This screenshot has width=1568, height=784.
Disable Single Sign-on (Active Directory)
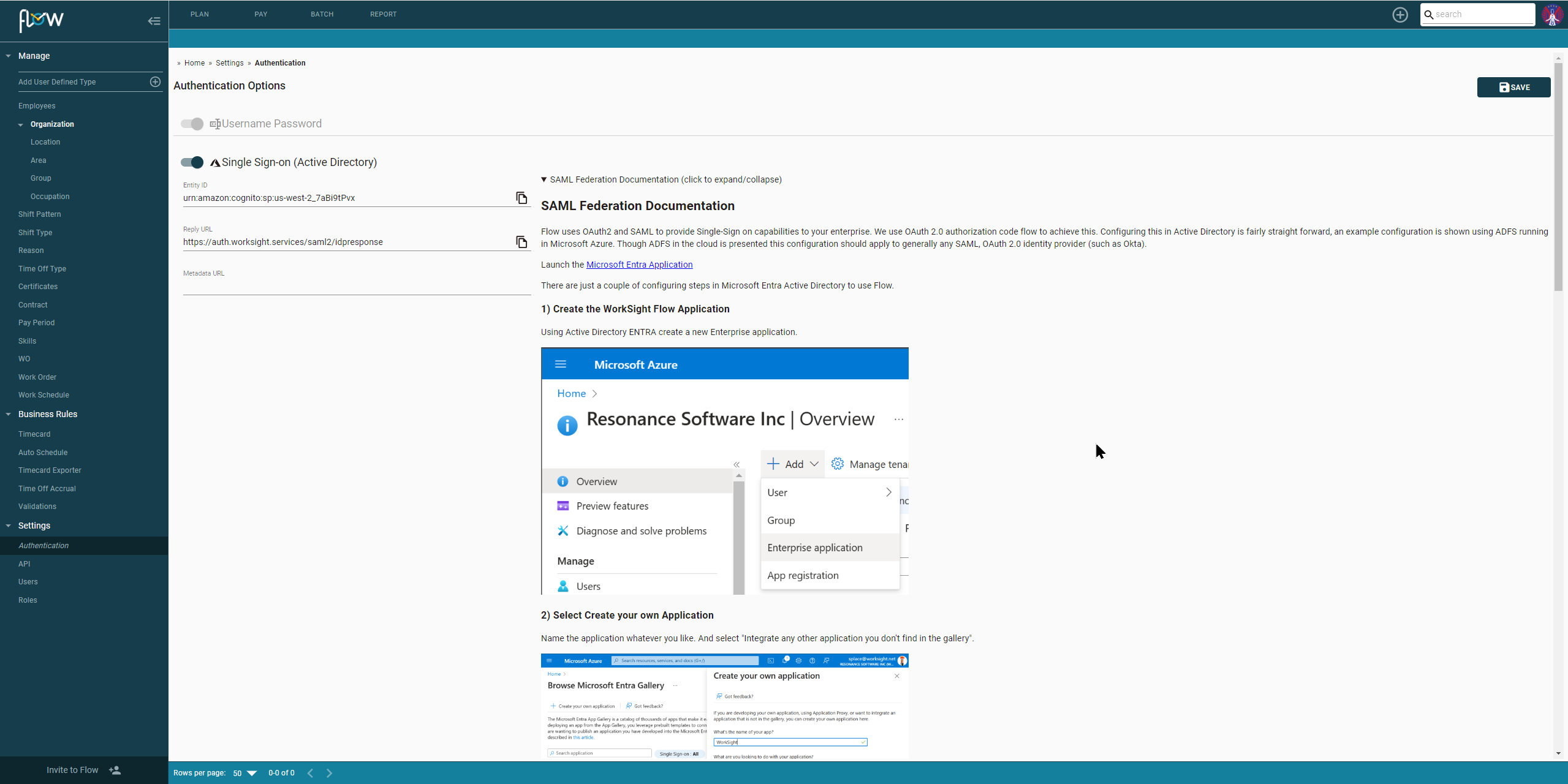pyautogui.click(x=191, y=162)
